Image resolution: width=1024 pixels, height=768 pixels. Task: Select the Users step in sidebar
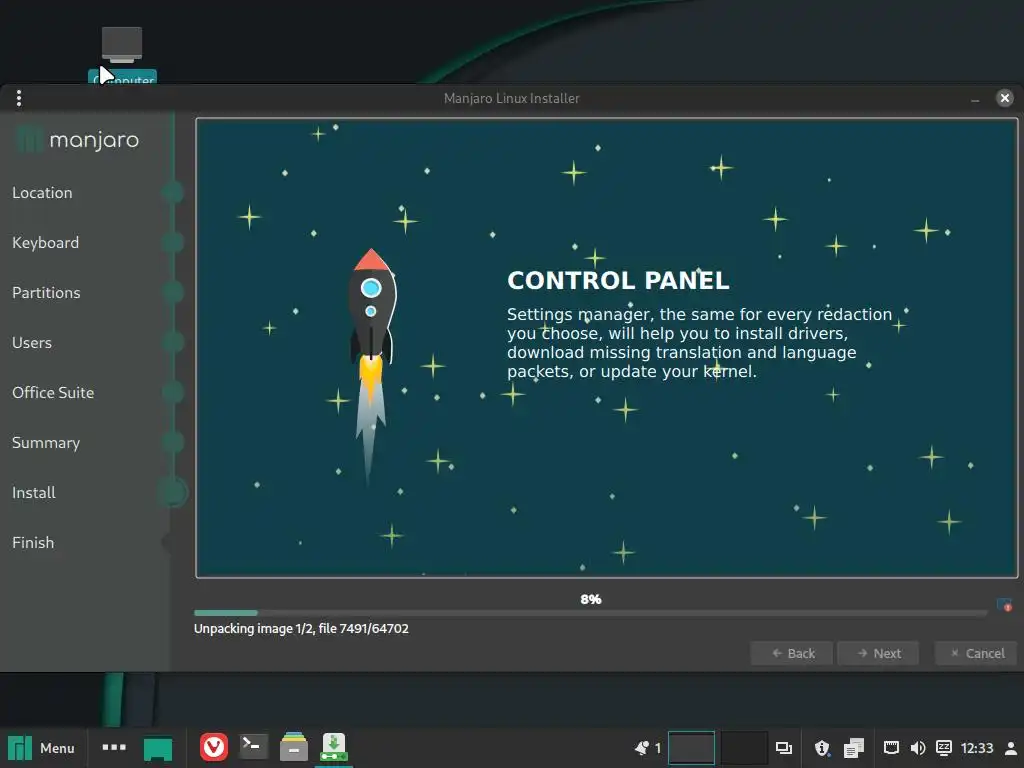pyautogui.click(x=32, y=342)
